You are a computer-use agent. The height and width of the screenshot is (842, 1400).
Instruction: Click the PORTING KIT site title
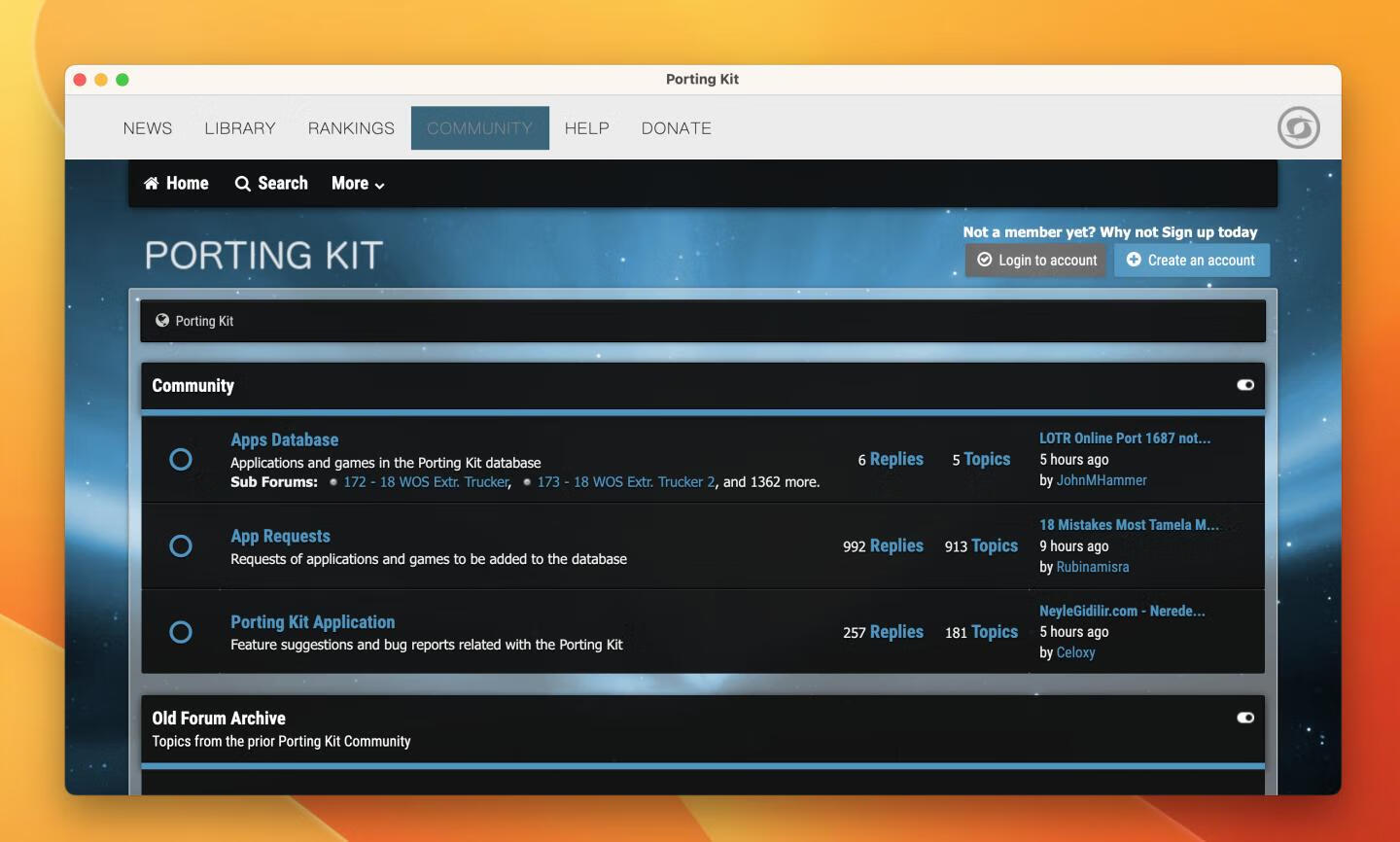pos(264,256)
